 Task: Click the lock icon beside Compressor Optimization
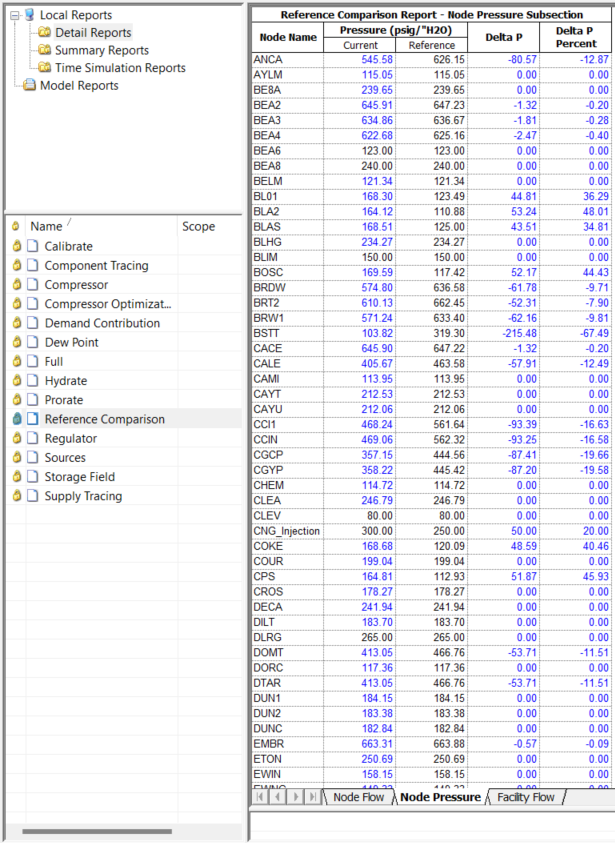pyautogui.click(x=17, y=304)
